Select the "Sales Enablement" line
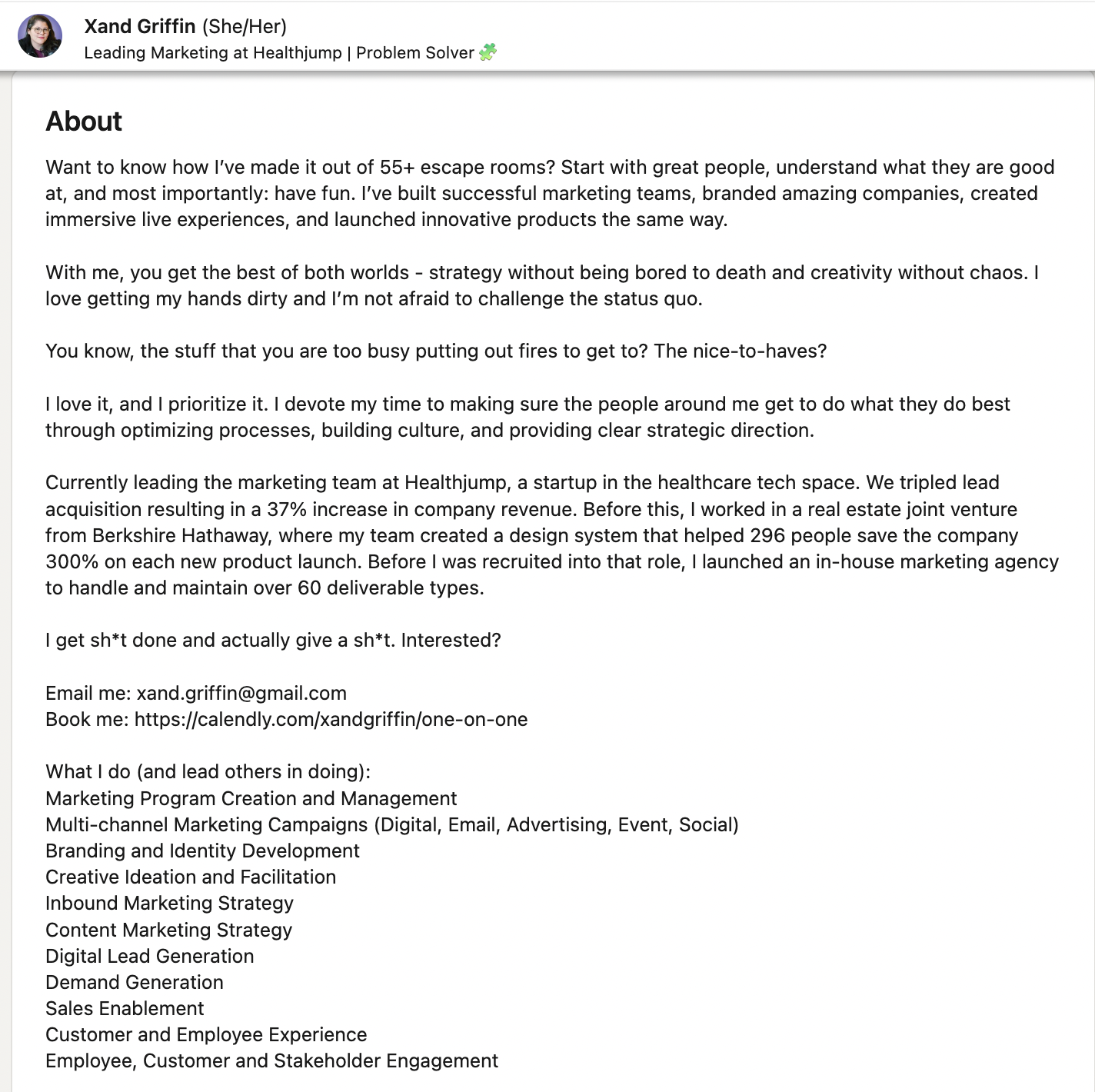Image resolution: width=1095 pixels, height=1092 pixels. tap(125, 1008)
